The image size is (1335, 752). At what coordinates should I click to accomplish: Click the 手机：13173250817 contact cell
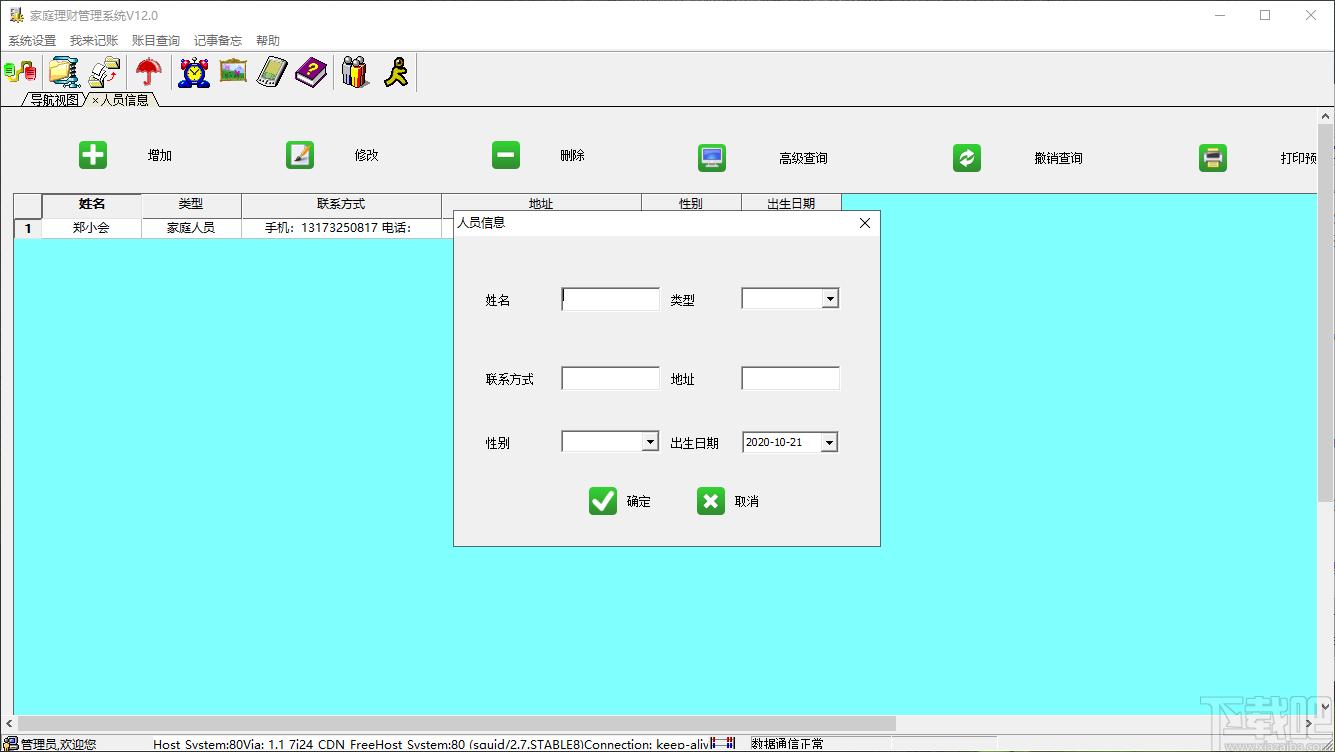coord(341,228)
